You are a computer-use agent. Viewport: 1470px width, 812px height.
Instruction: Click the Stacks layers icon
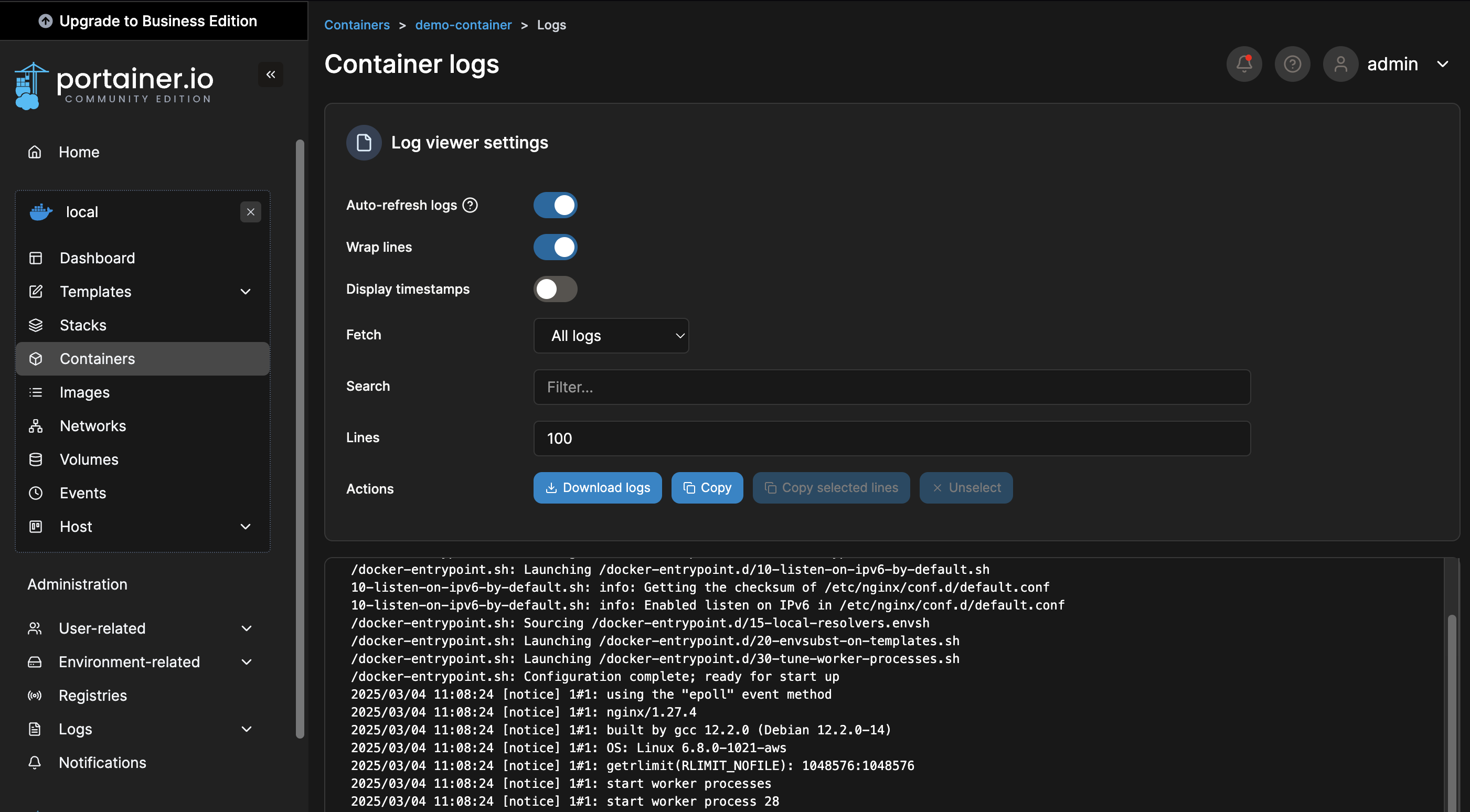pyautogui.click(x=35, y=325)
